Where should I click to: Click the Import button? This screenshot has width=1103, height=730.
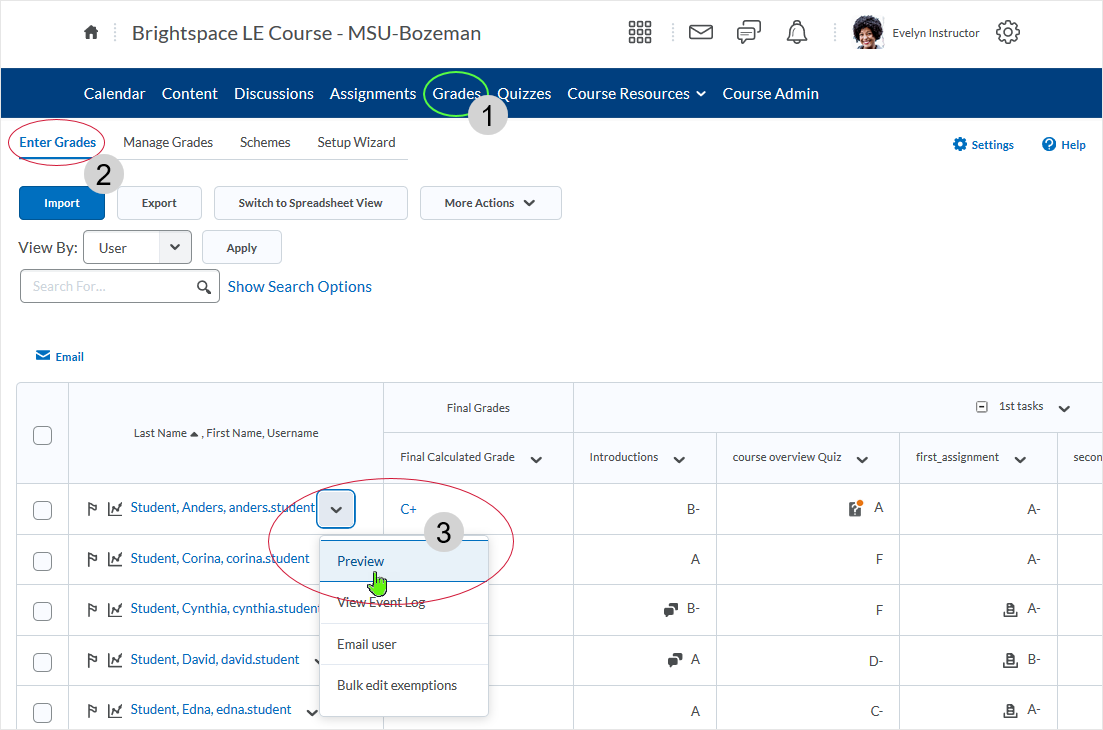(62, 203)
